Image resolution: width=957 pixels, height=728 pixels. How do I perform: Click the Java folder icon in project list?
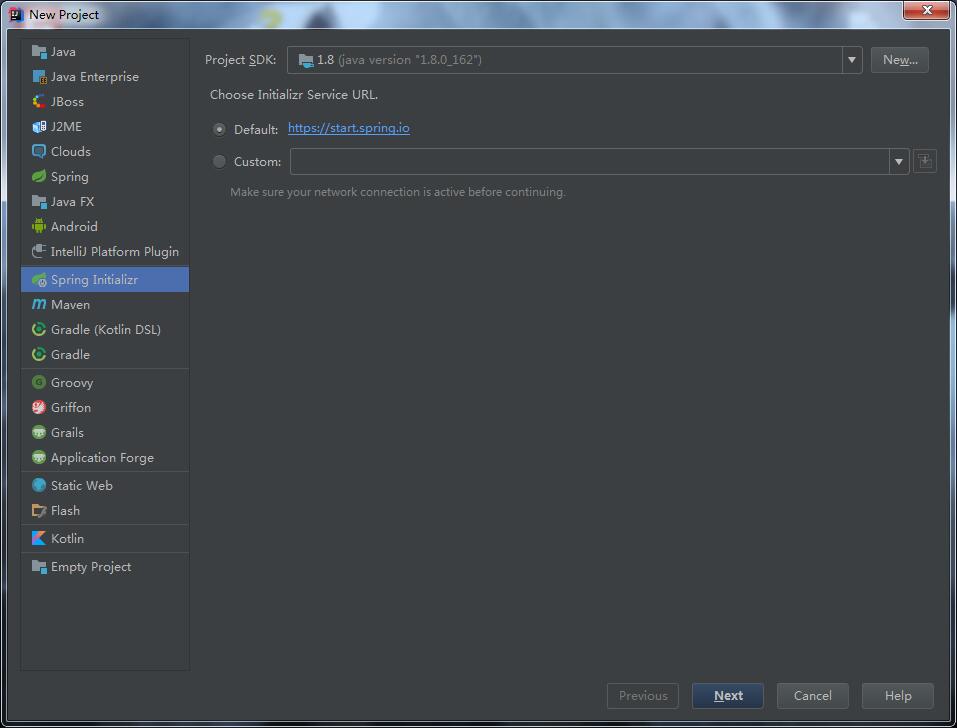(39, 52)
